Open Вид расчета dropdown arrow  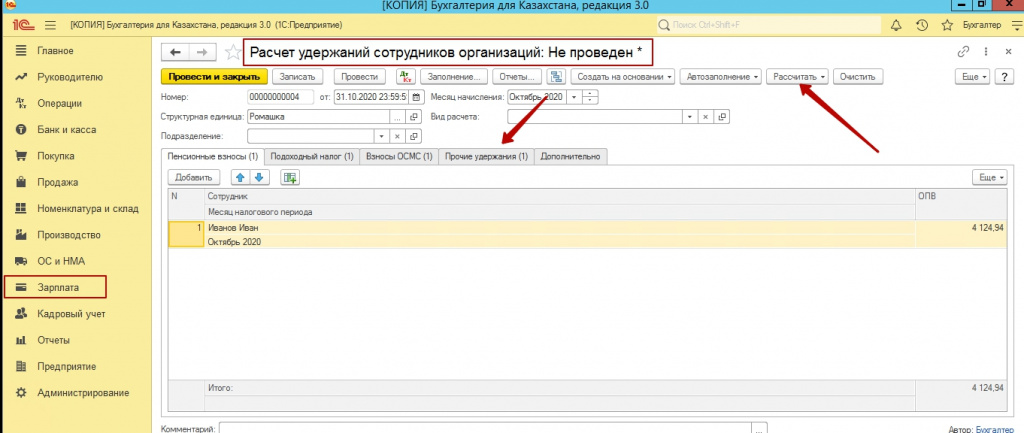690,117
